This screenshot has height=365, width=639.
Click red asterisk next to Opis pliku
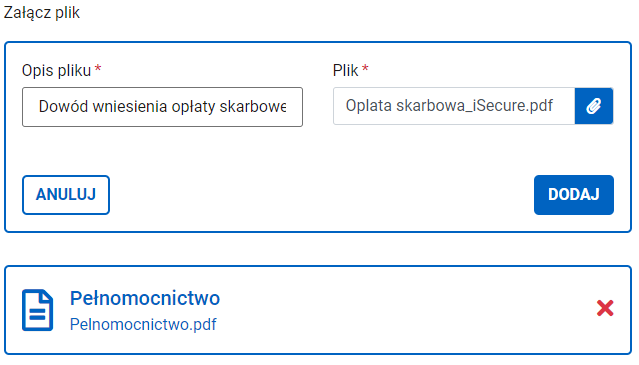(x=98, y=68)
